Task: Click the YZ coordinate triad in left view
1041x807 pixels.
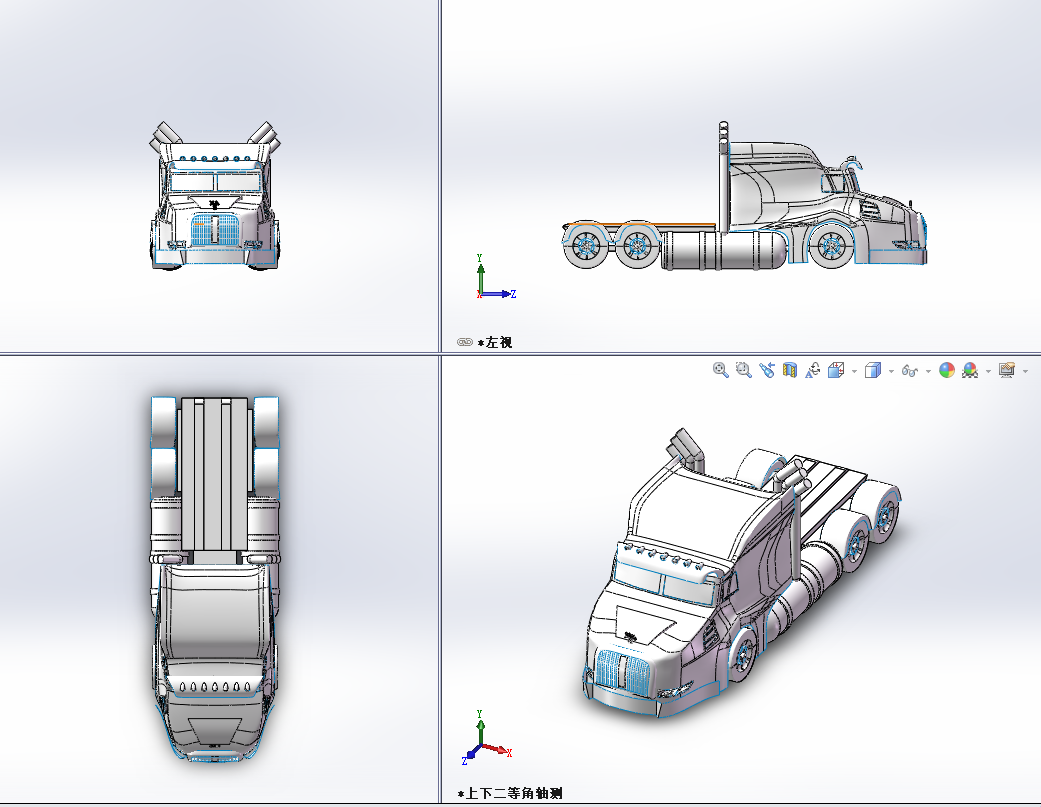Action: pos(495,277)
